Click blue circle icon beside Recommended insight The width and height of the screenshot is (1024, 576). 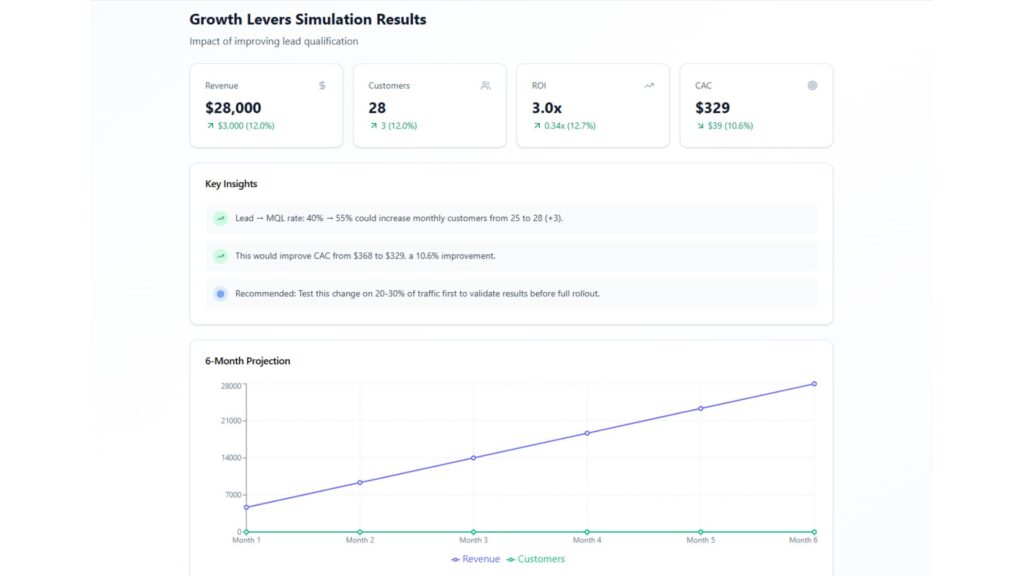coord(220,294)
